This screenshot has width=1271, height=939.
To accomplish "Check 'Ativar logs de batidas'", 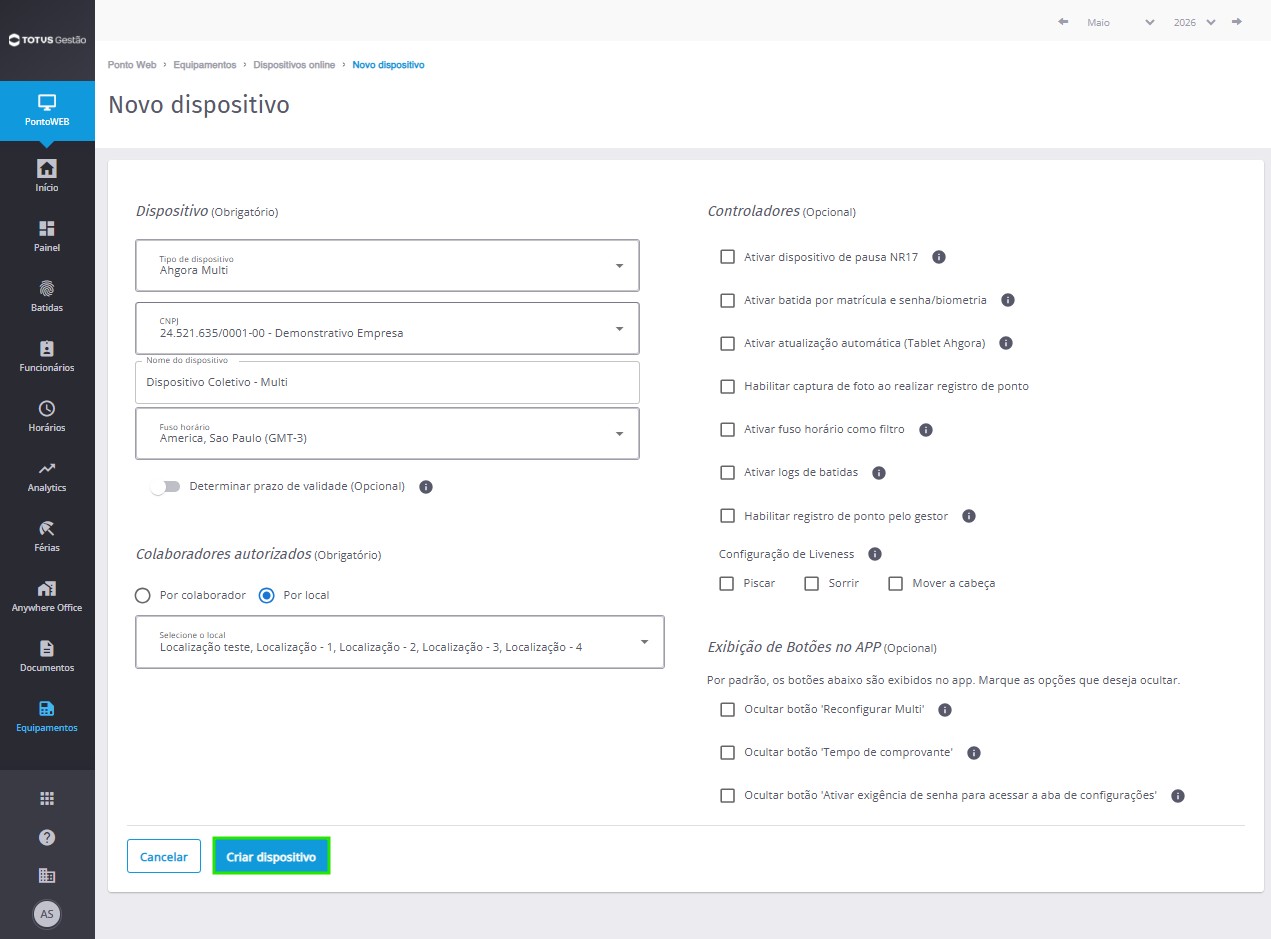I will 728,473.
